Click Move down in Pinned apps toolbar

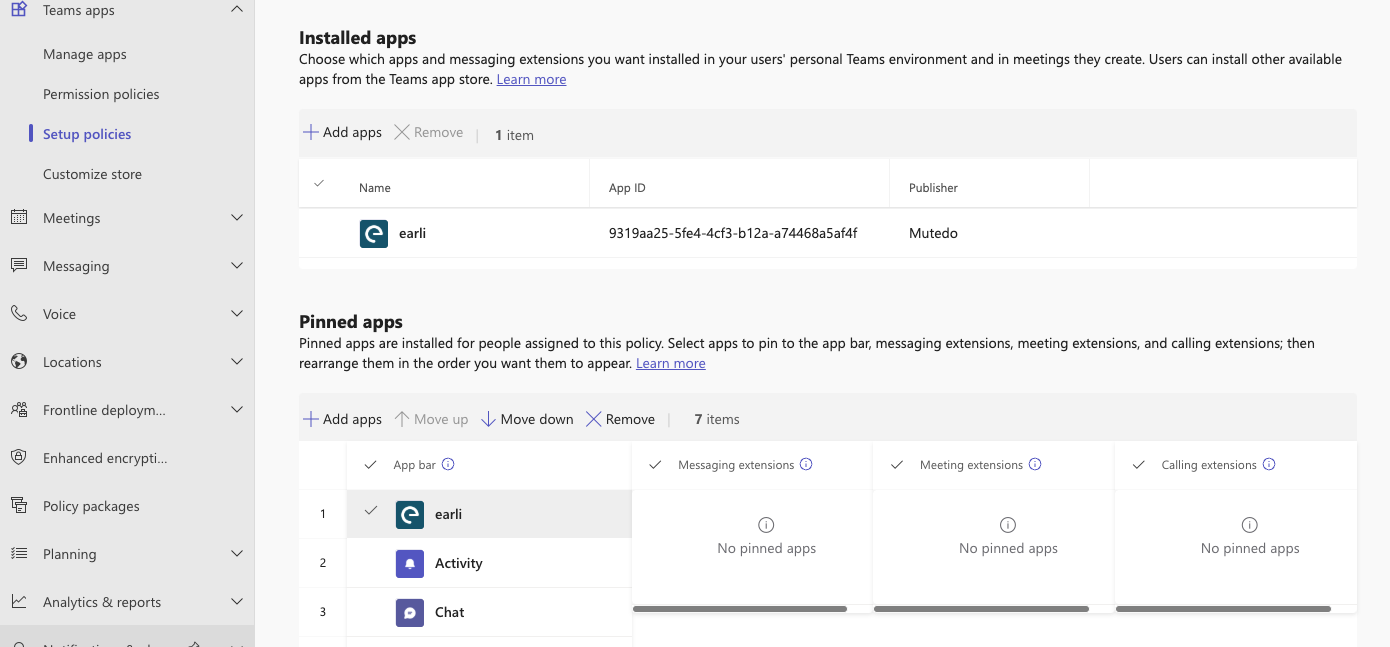(527, 419)
